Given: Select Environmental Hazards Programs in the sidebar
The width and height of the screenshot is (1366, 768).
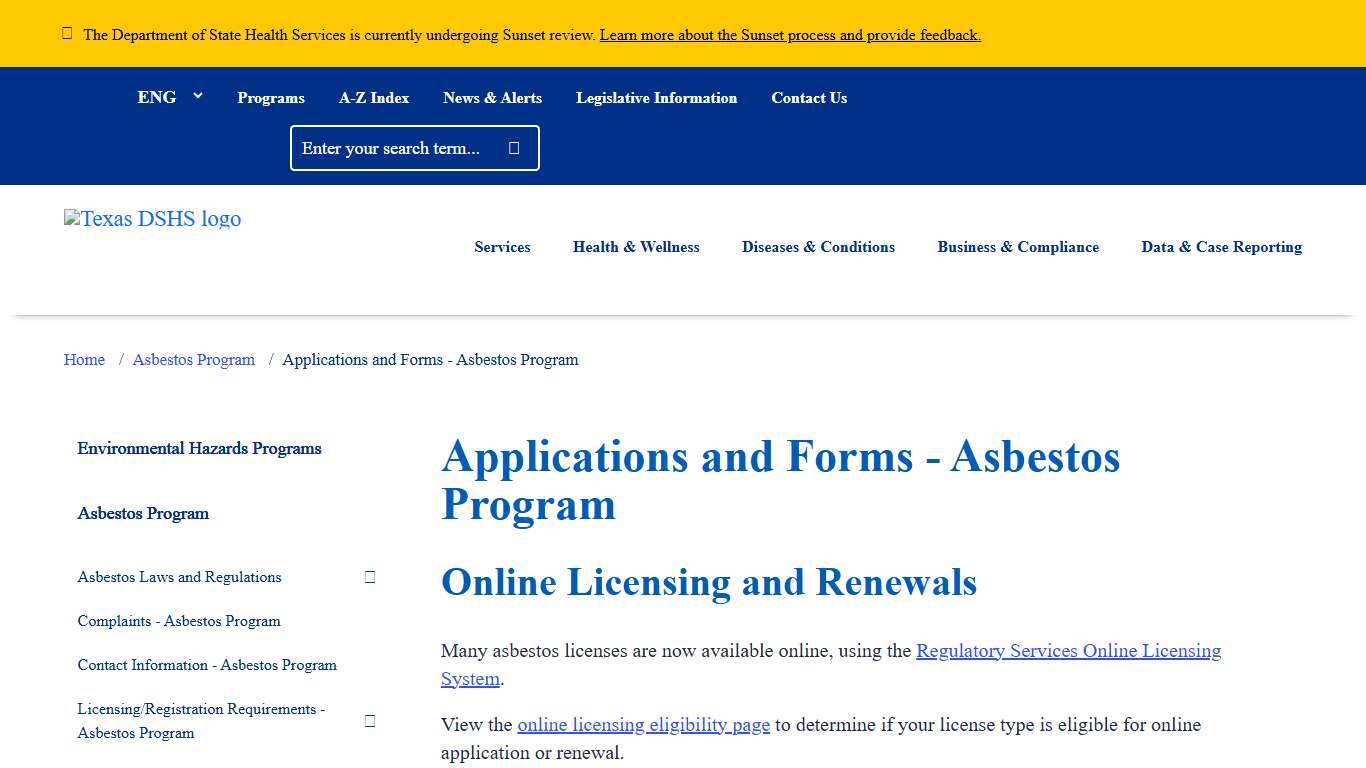Looking at the screenshot, I should tap(199, 448).
